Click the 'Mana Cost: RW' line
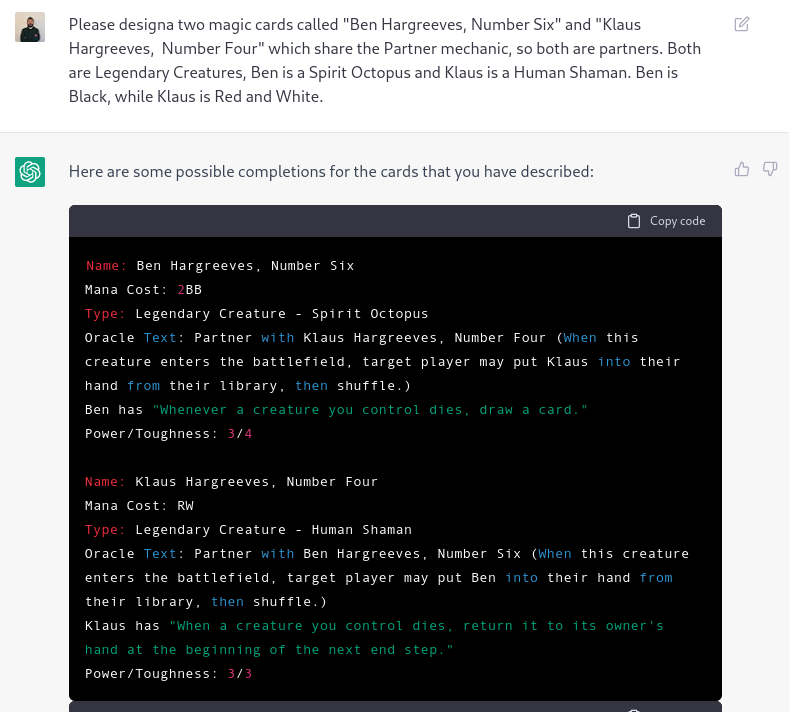The width and height of the screenshot is (789, 712). tap(139, 506)
